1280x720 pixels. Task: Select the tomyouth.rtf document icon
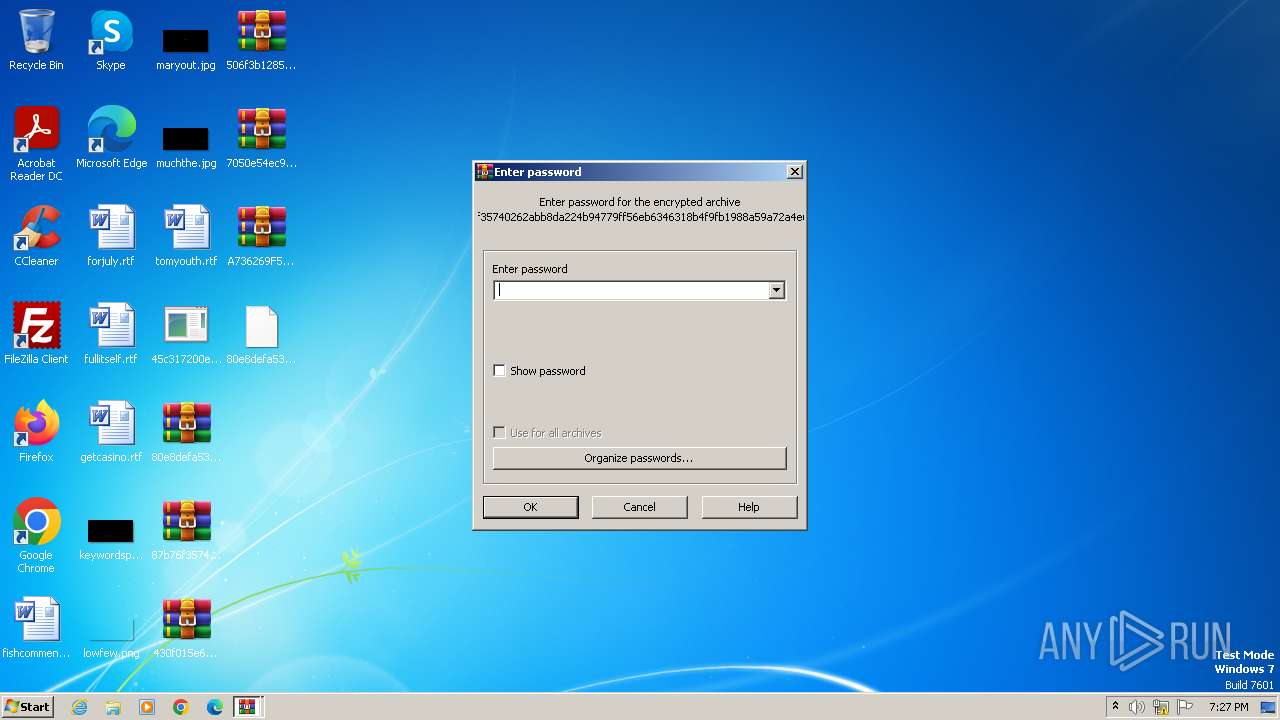186,236
